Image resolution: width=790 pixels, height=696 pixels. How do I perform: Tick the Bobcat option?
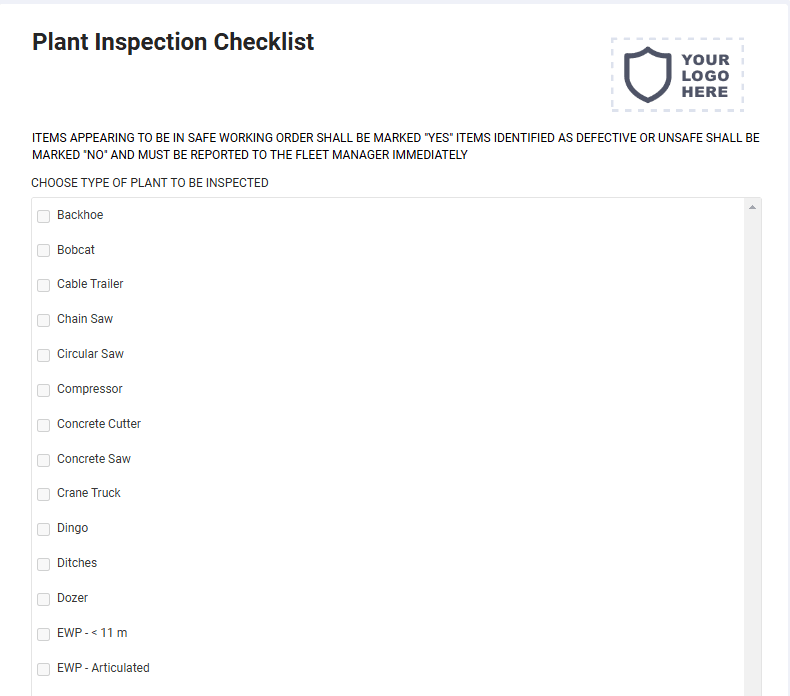(x=44, y=250)
